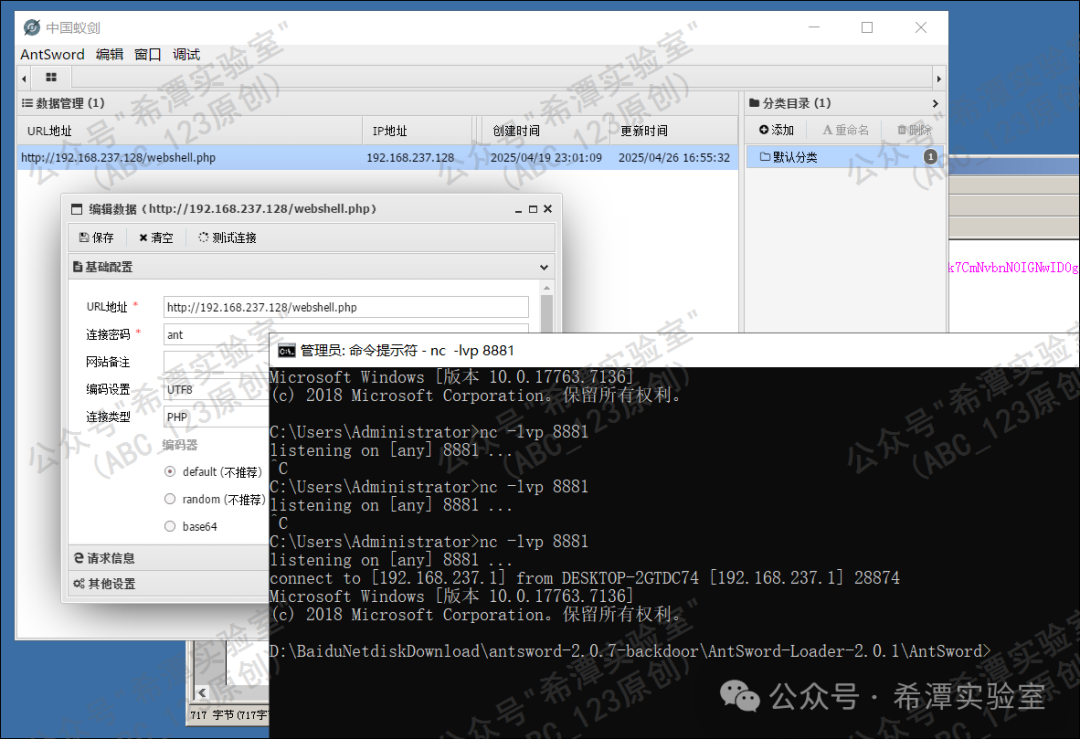This screenshot has width=1080, height=739.
Task: Click the 2025/04/19 23:01:09 creation time cell
Action: tap(546, 158)
